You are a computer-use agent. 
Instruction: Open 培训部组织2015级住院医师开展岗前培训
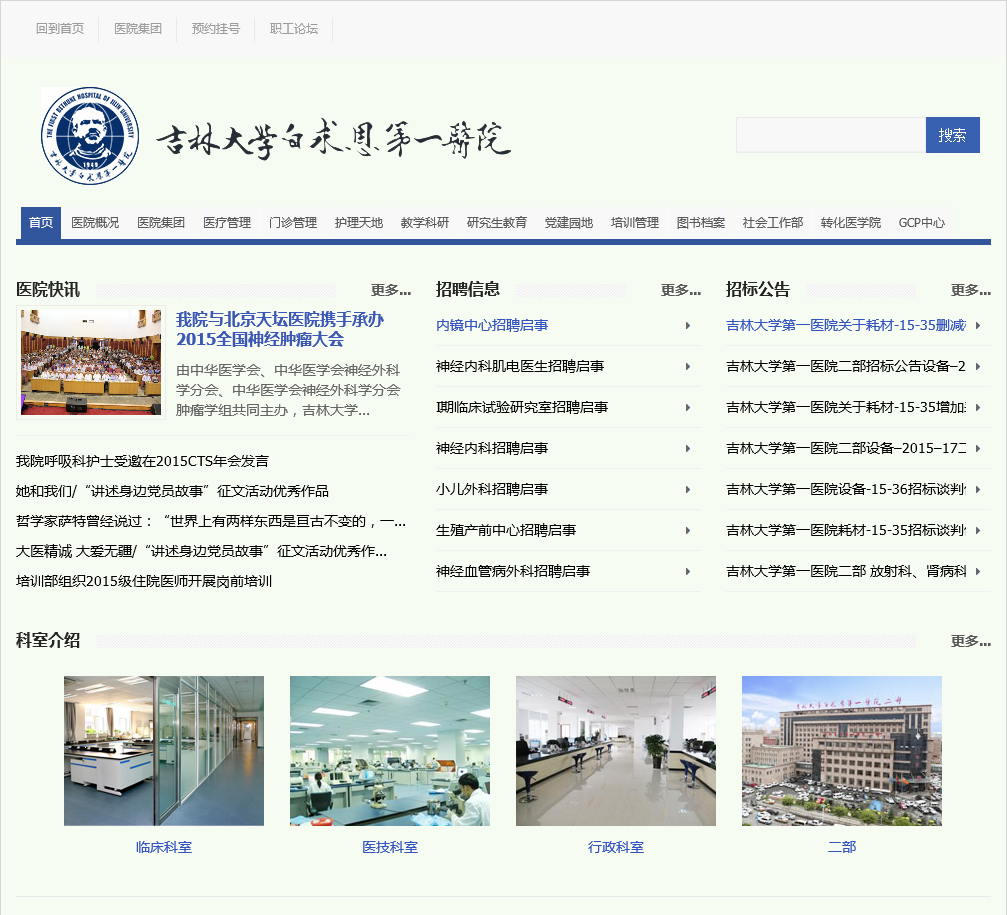pyautogui.click(x=144, y=582)
